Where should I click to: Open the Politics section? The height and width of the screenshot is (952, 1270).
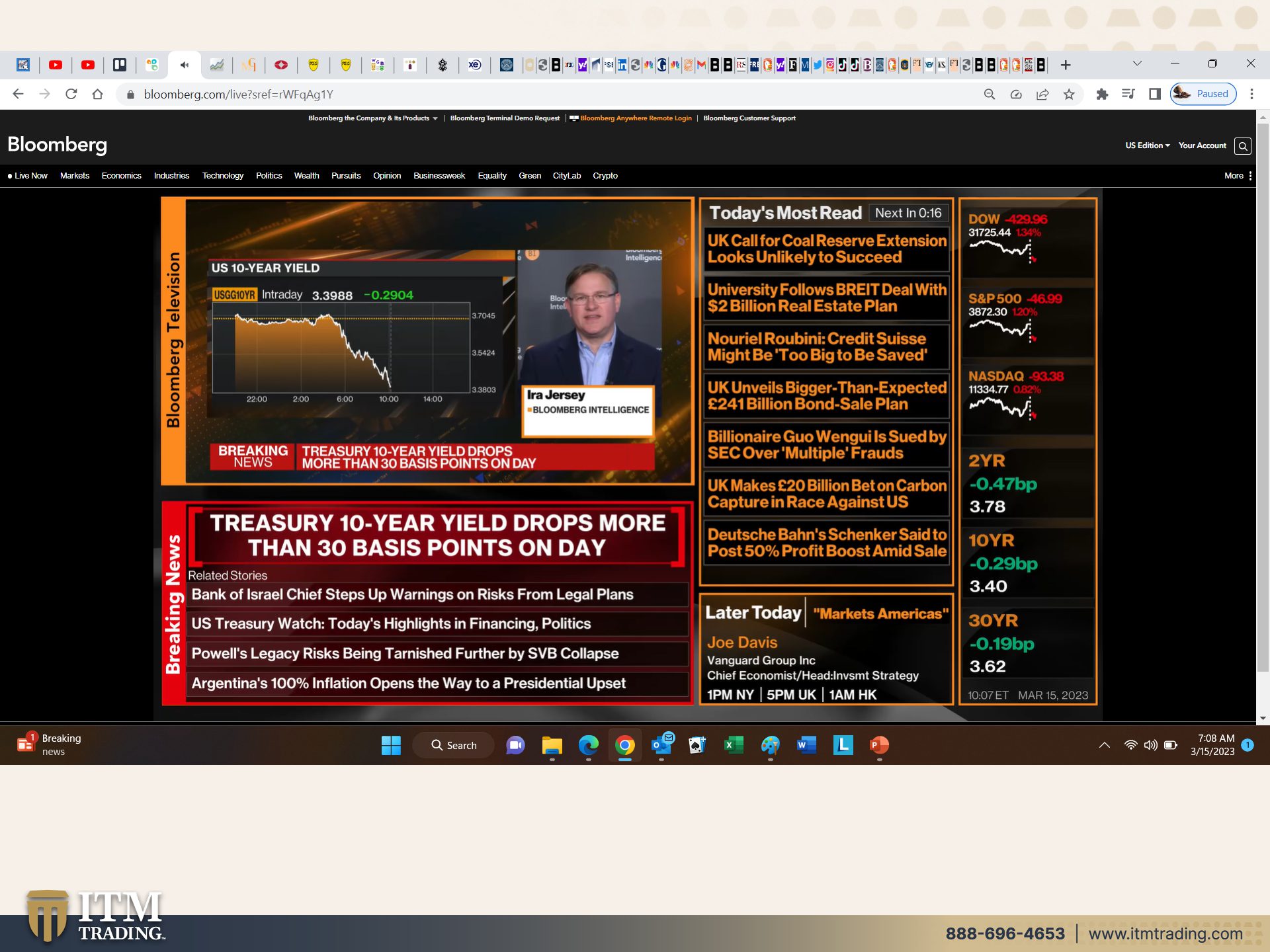point(269,176)
